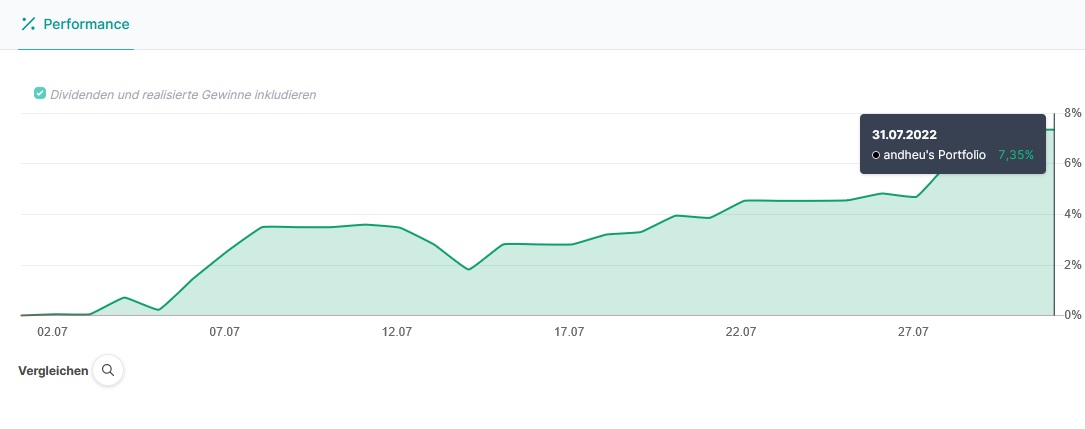Viewport: 1085px width, 429px height.
Task: Click the black dot beside andheu's Portfolio
Action: (x=876, y=155)
